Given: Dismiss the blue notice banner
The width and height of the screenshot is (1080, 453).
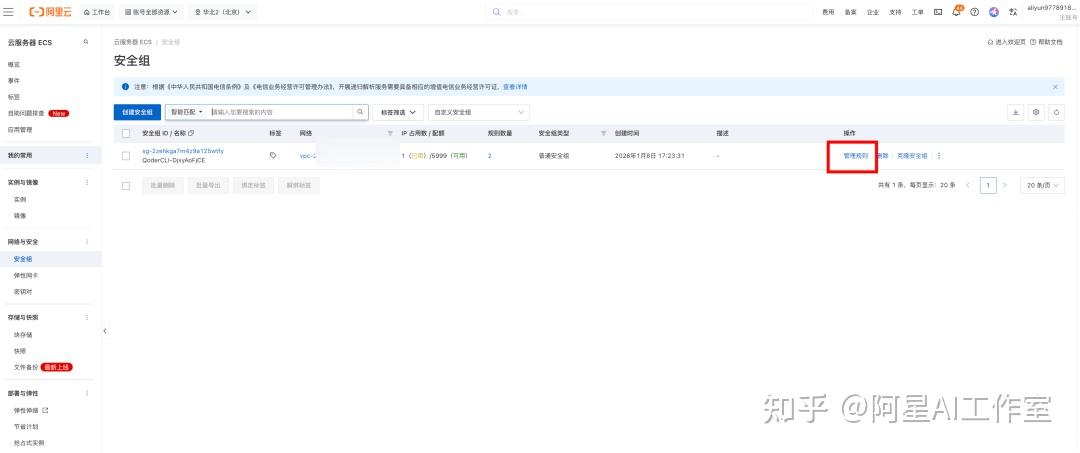Looking at the screenshot, I should point(1055,87).
